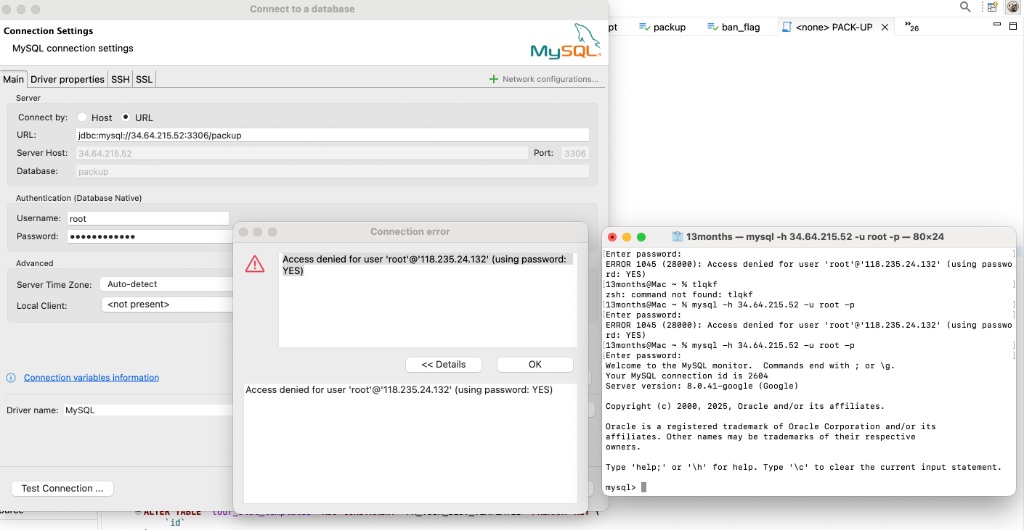Click 'Server version: 8.0.41-google (Google)' line in Terminal

point(702,386)
